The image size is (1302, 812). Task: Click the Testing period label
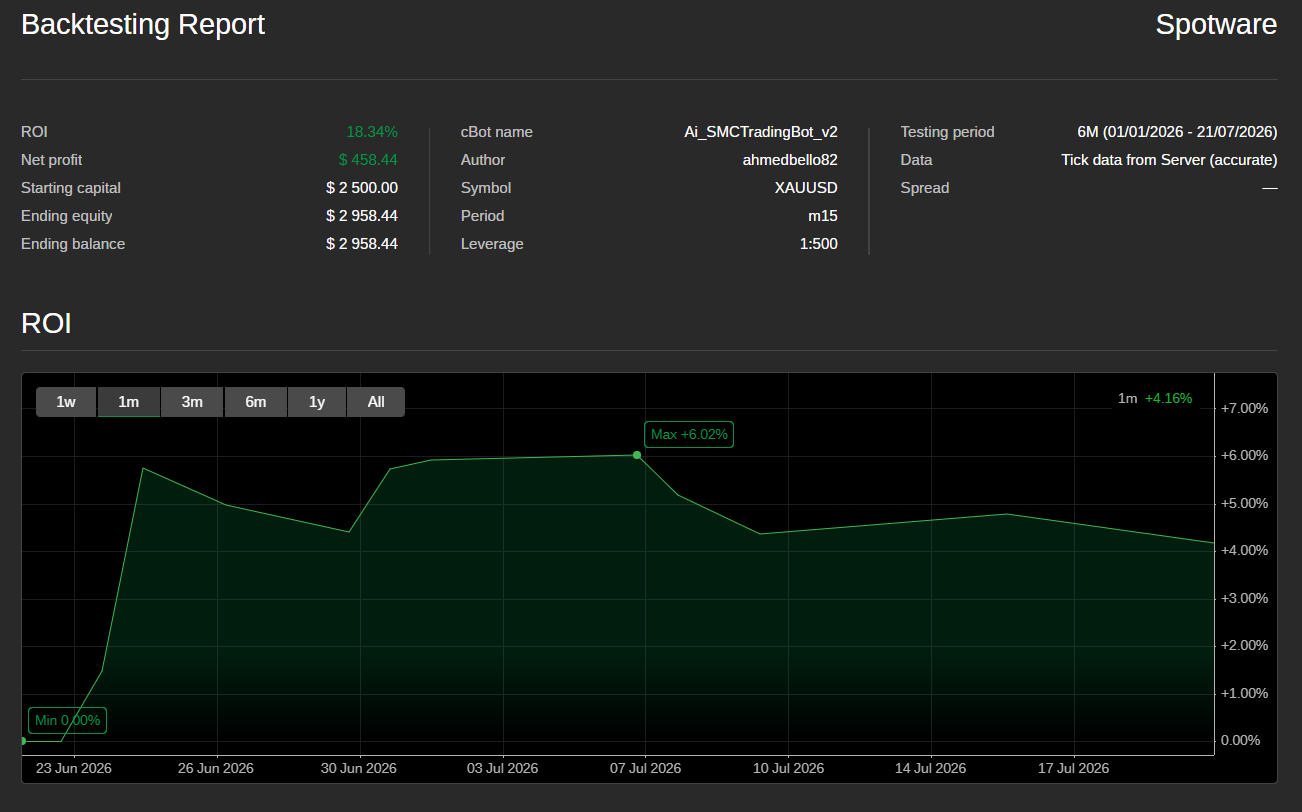[947, 132]
